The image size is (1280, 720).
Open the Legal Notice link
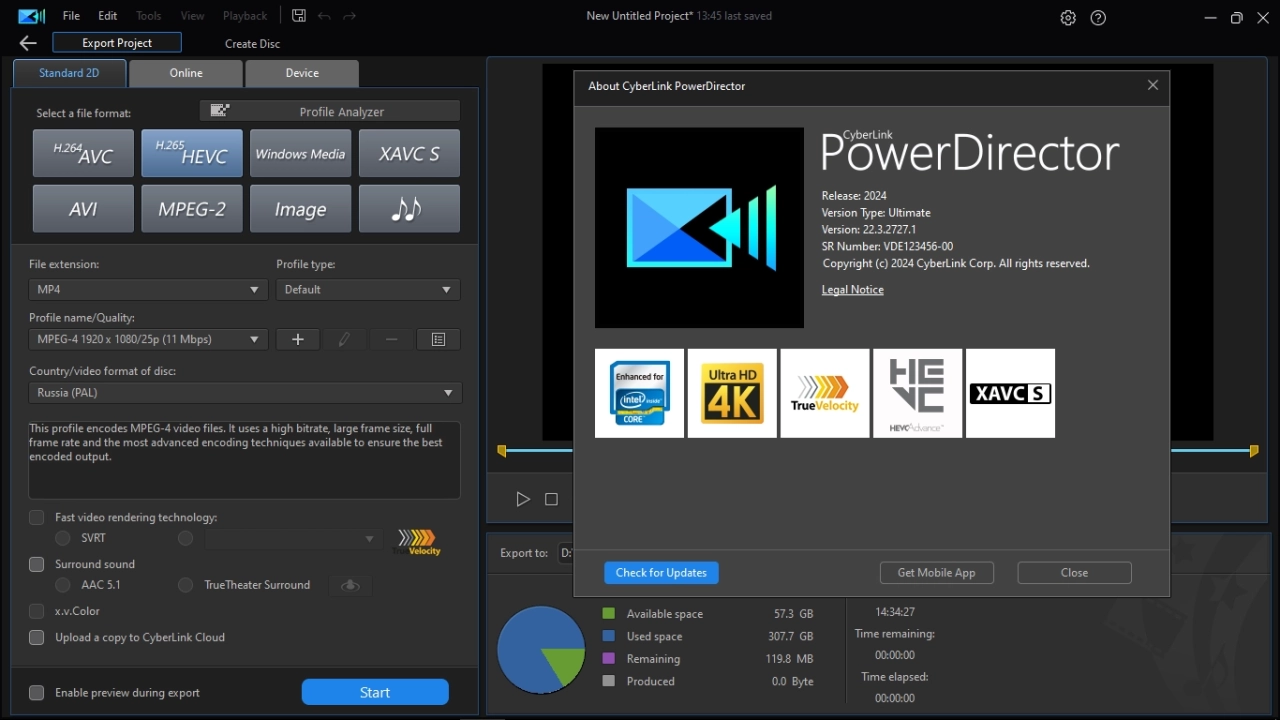(853, 289)
